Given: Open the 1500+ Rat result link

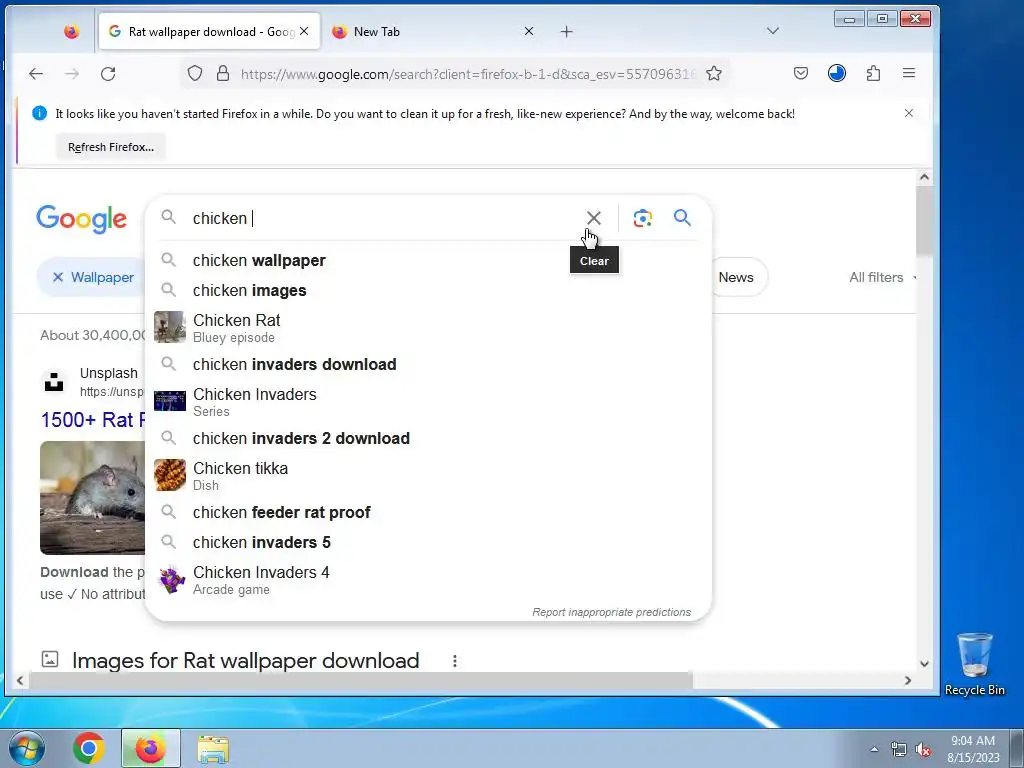Looking at the screenshot, I should click(x=93, y=419).
